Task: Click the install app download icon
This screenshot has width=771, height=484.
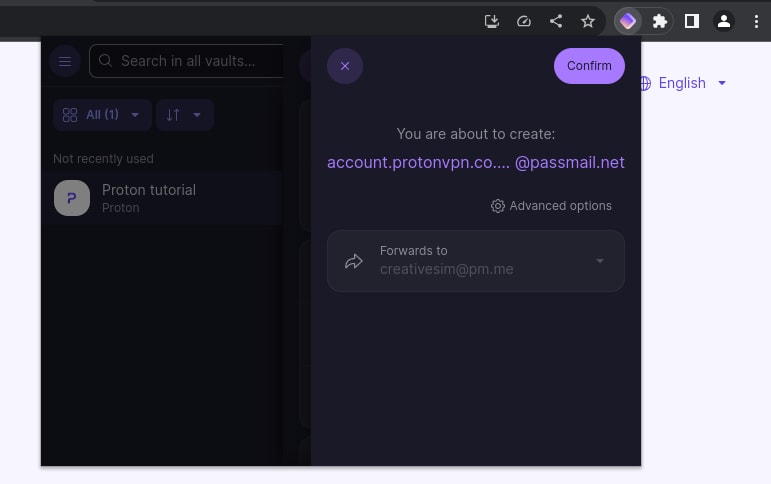Action: pos(492,21)
